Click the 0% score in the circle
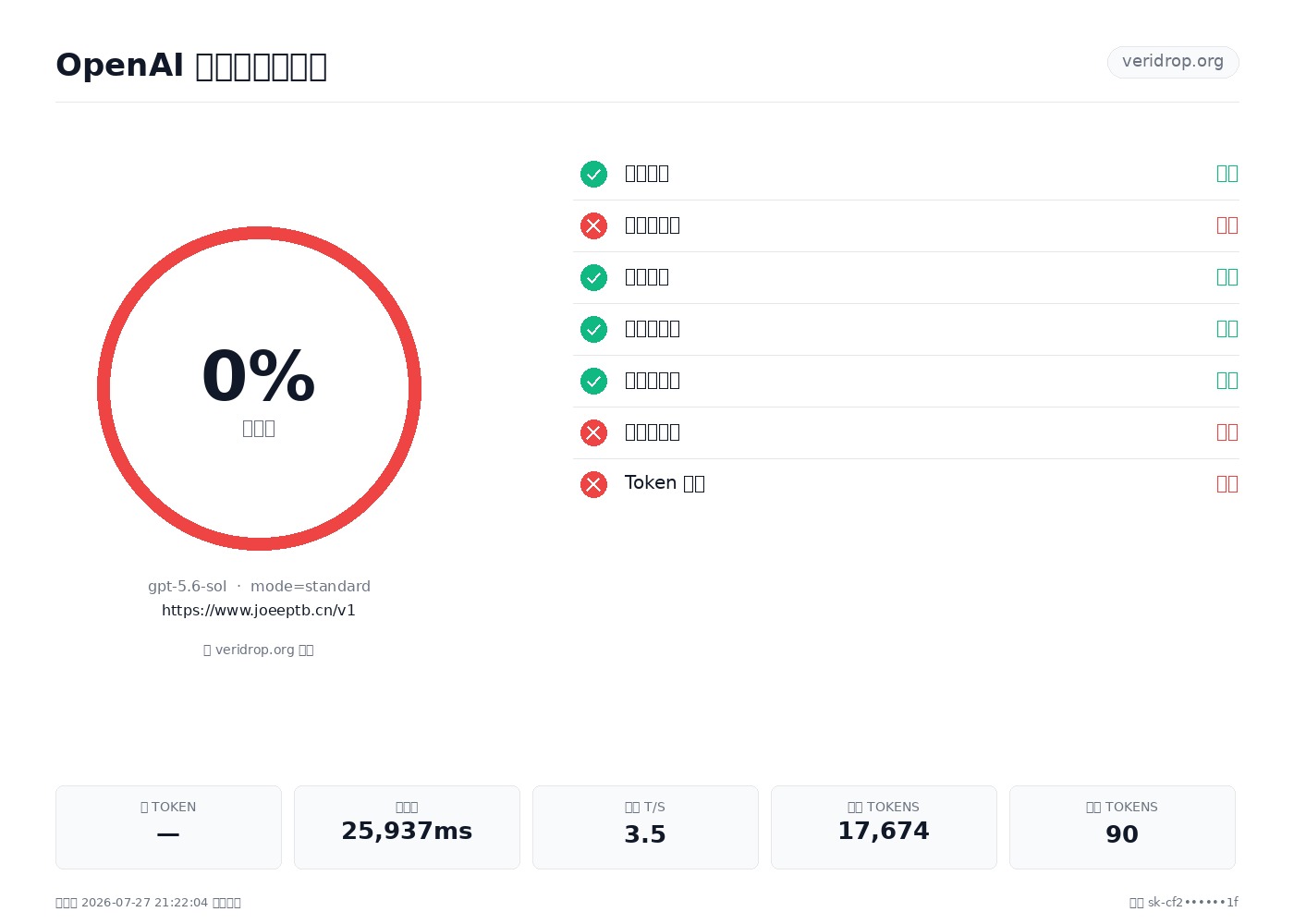Screen dimensions: 1294x924 pyautogui.click(x=259, y=376)
